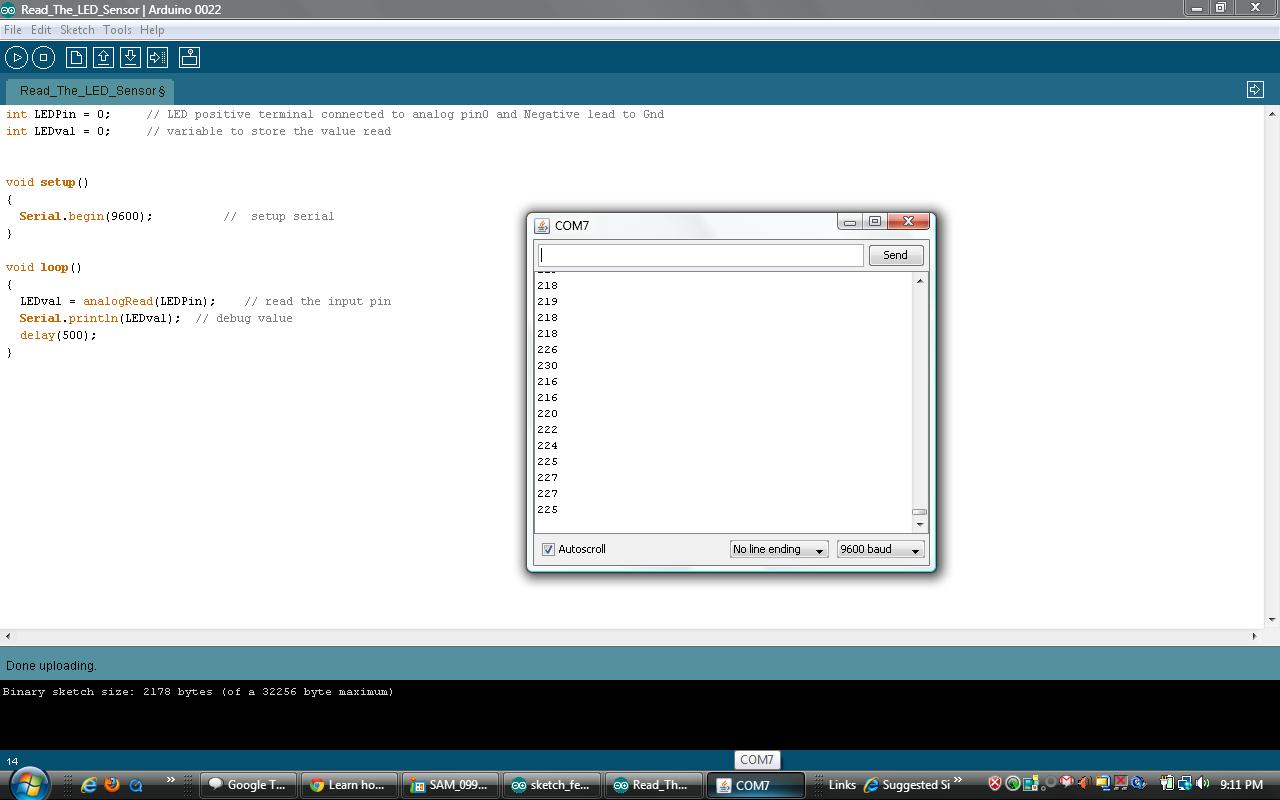Click the editor horizontal scroll left arrow

point(8,636)
